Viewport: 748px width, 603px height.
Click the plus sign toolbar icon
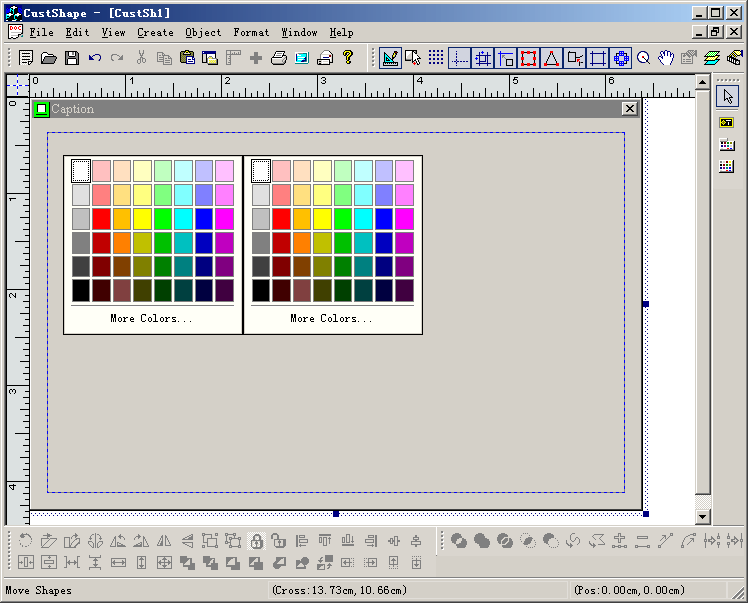[x=256, y=58]
